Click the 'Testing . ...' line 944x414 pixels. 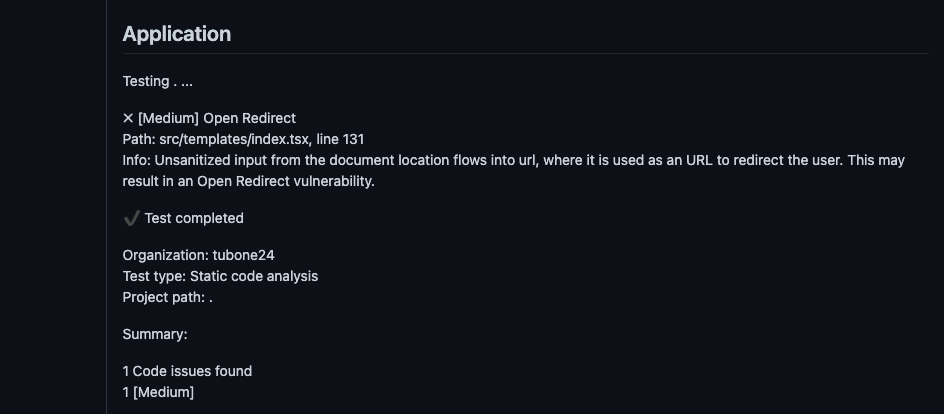(158, 82)
